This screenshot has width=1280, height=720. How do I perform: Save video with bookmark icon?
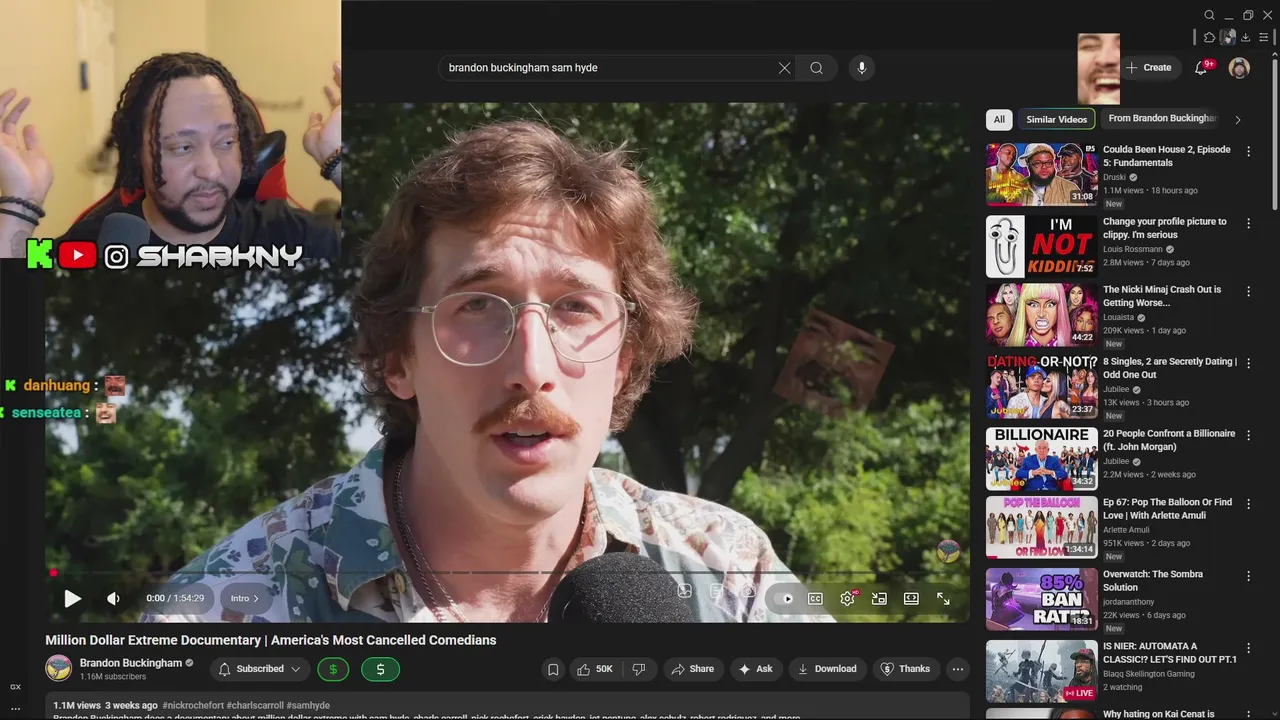[552, 669]
